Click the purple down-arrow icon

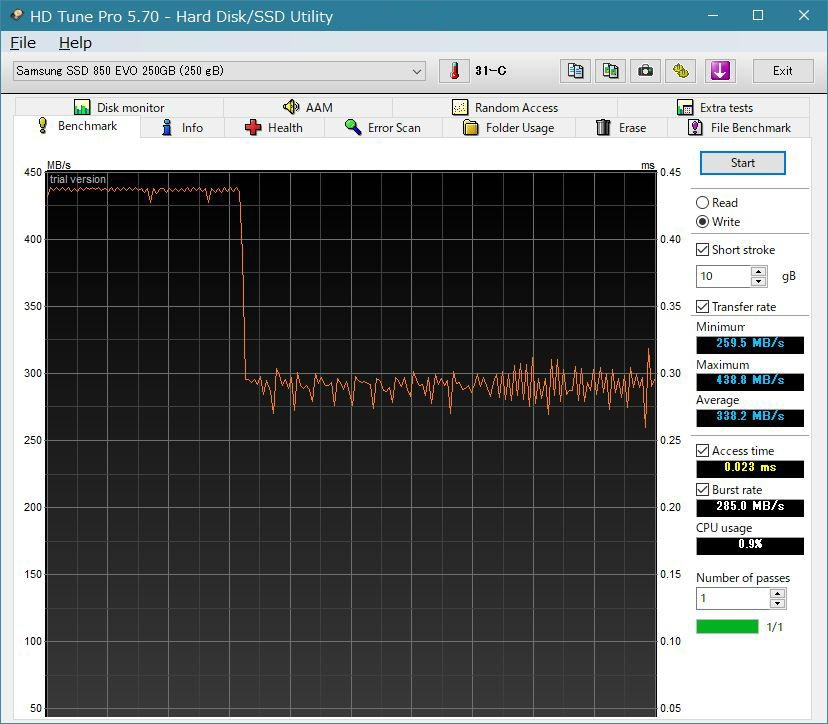point(719,71)
